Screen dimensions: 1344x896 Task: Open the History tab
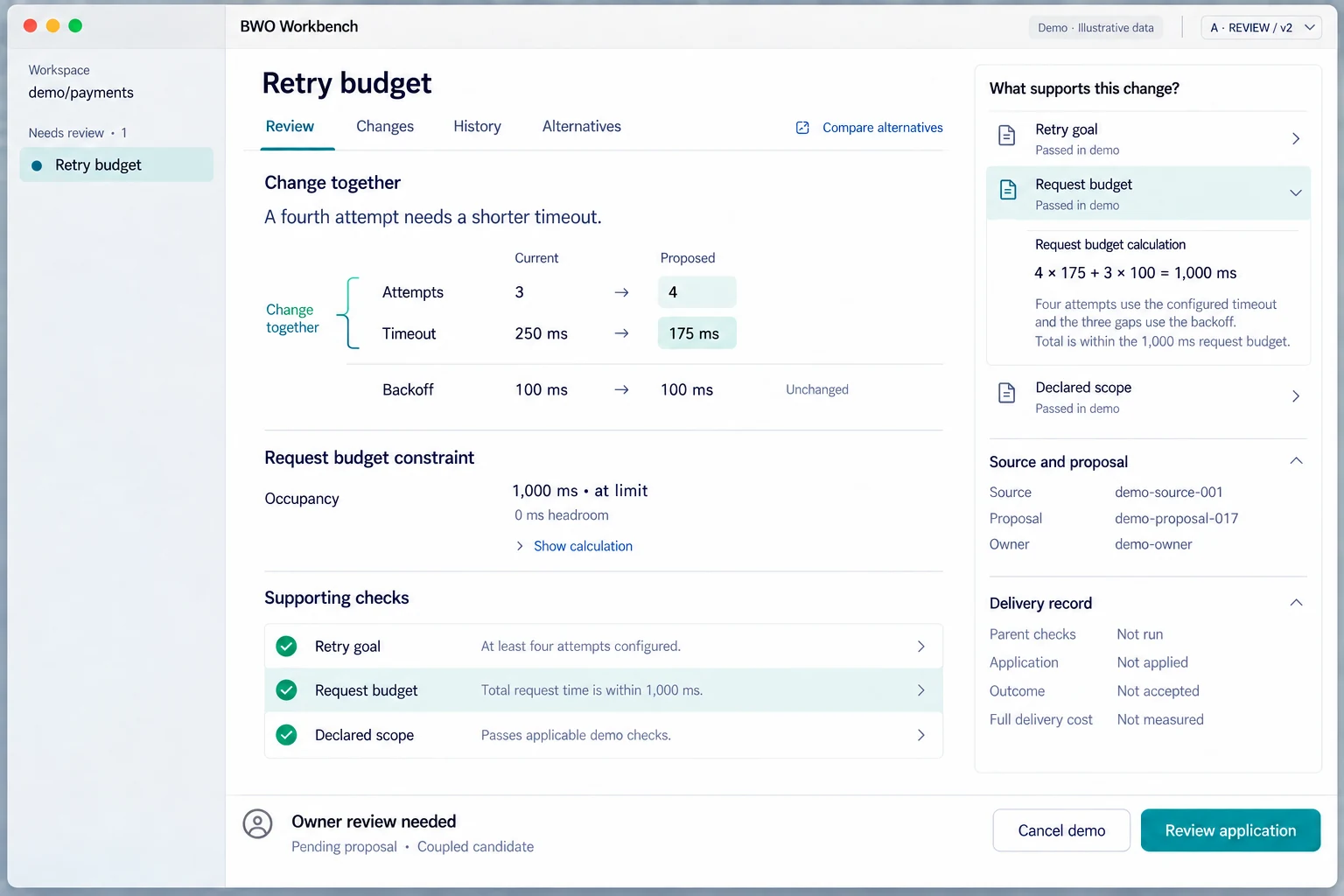click(x=477, y=127)
